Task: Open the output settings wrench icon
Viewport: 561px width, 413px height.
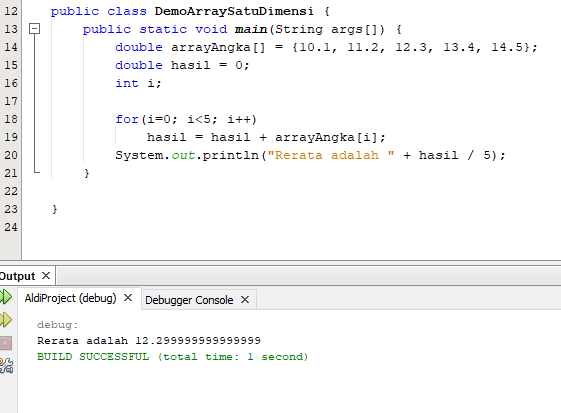Action: click(x=6, y=365)
